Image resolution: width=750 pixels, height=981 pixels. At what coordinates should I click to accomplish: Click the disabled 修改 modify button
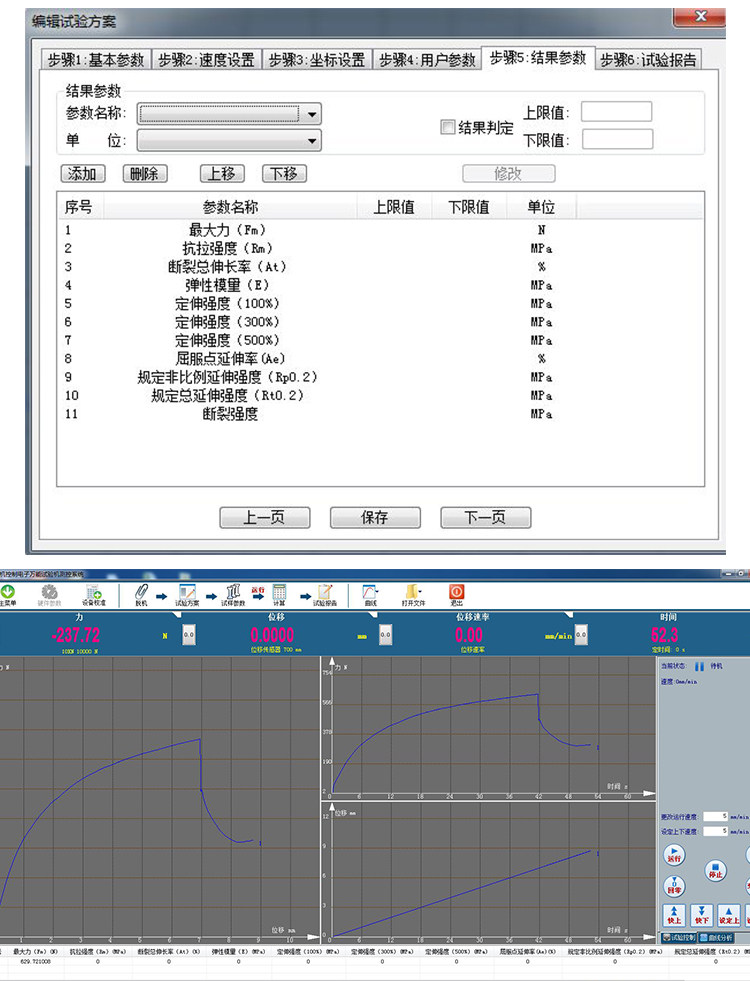coord(509,173)
